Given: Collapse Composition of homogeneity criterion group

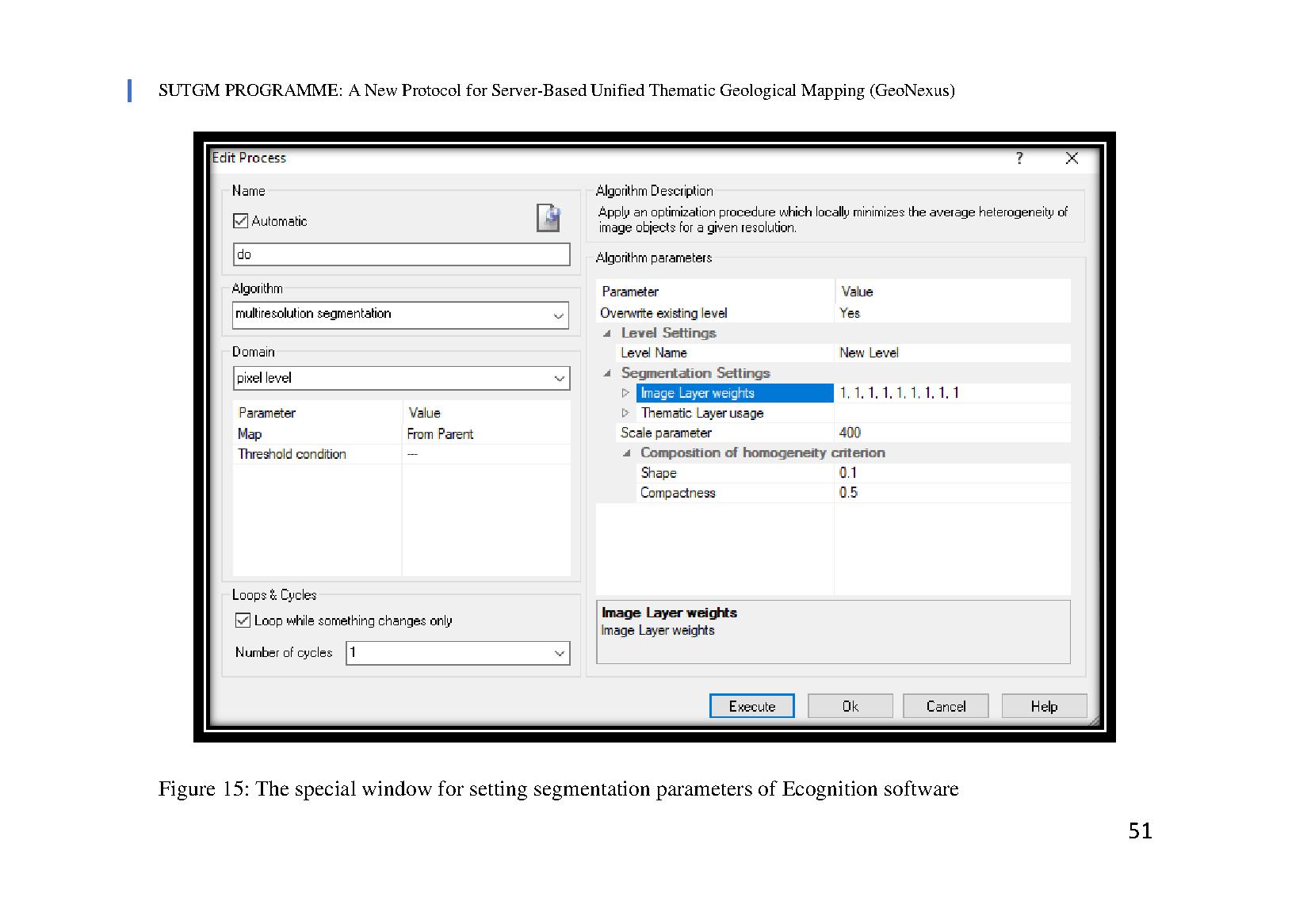Looking at the screenshot, I should coord(627,453).
